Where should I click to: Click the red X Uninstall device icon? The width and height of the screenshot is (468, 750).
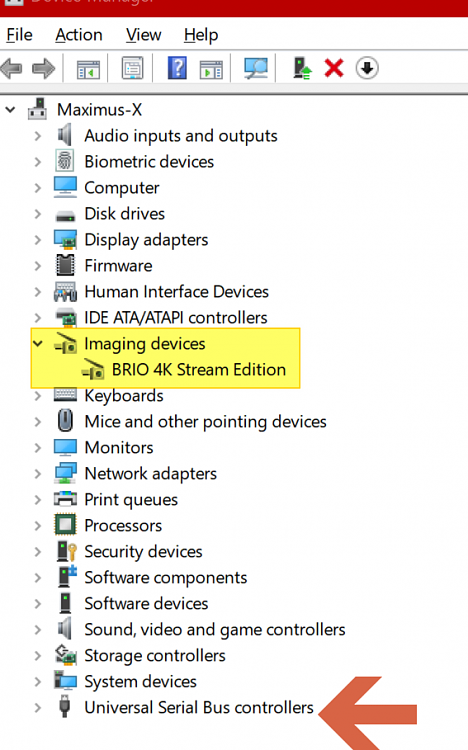tap(334, 68)
